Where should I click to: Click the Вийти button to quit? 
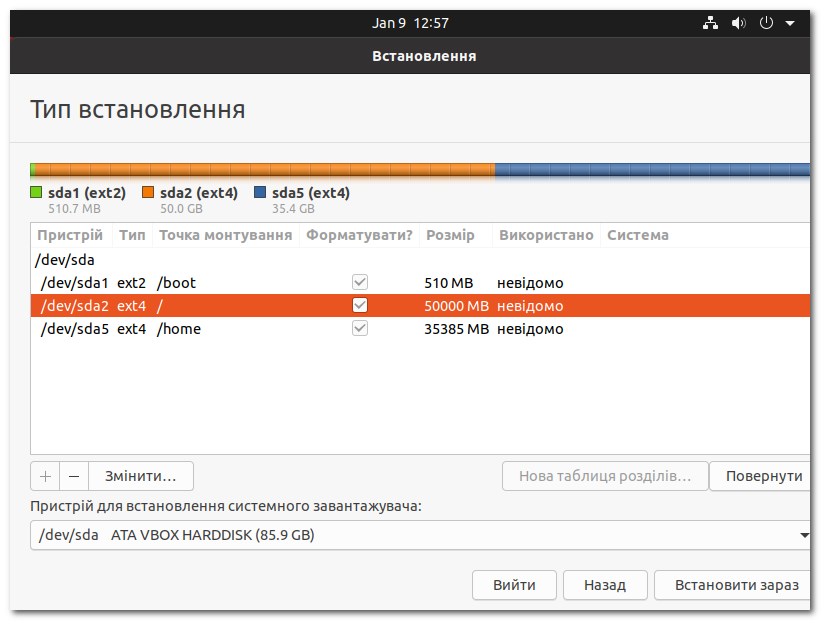[x=514, y=585]
